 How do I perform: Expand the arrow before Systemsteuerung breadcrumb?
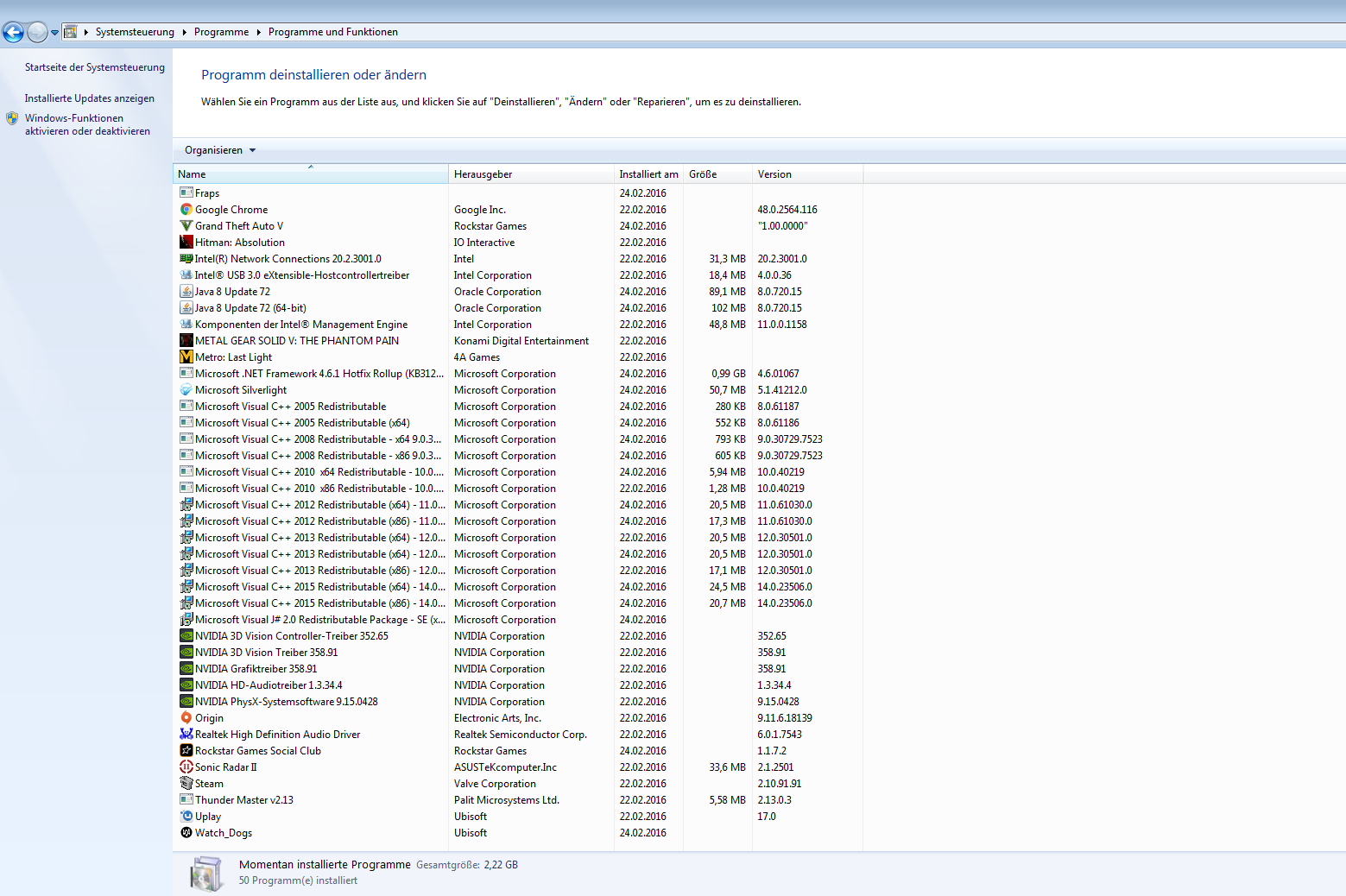pyautogui.click(x=86, y=32)
